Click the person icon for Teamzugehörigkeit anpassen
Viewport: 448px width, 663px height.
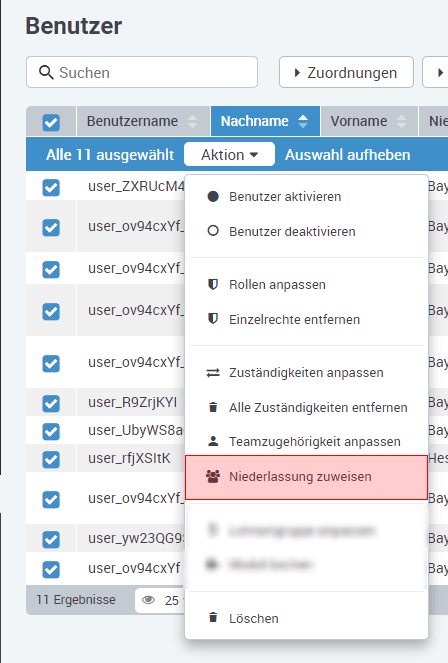click(213, 441)
